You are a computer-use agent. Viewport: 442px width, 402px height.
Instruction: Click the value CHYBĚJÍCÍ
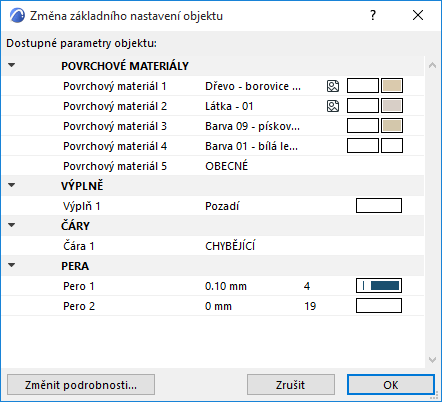pyautogui.click(x=230, y=246)
